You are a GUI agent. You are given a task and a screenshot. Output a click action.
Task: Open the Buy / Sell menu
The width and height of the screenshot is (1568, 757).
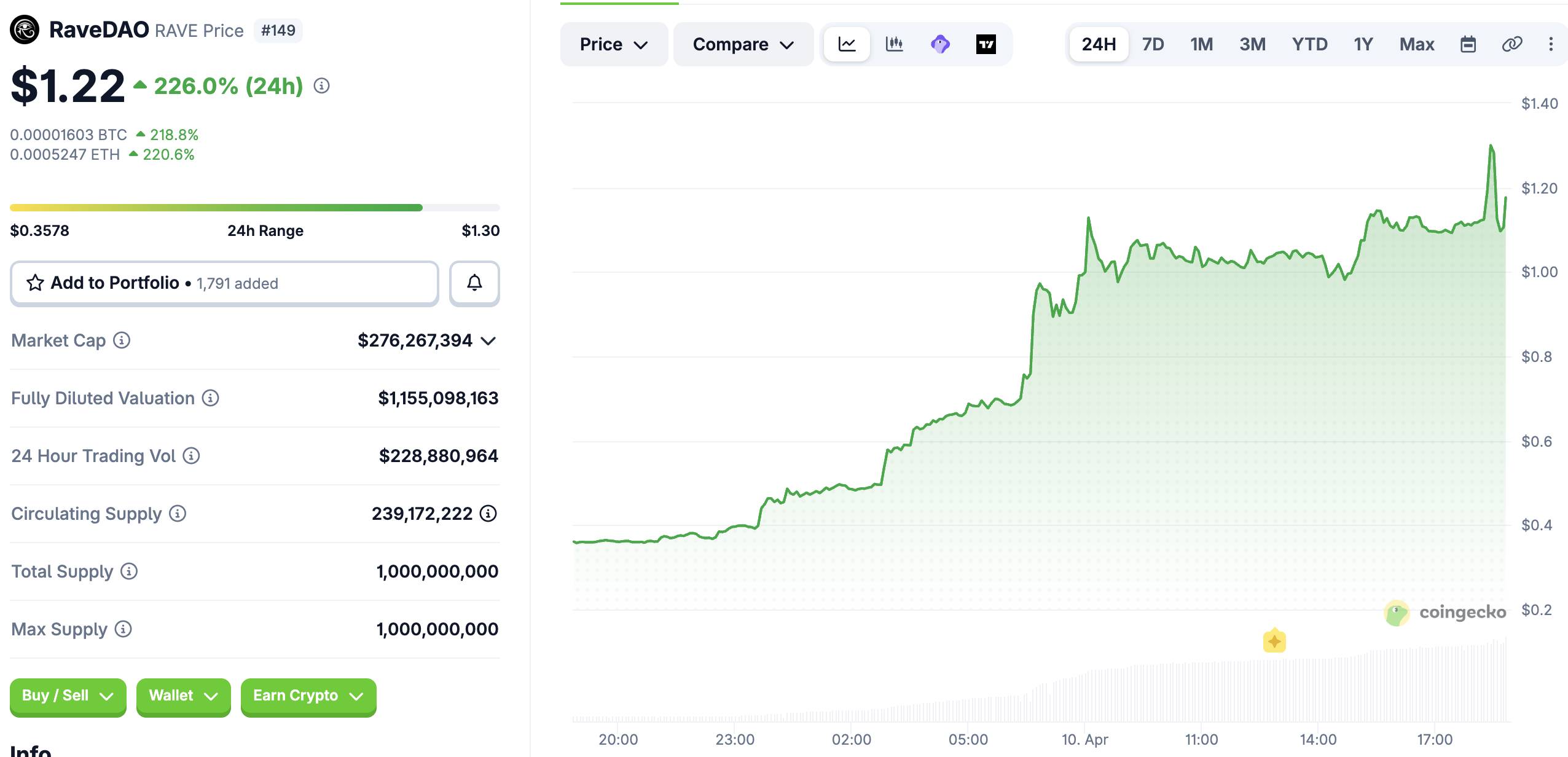(x=68, y=696)
